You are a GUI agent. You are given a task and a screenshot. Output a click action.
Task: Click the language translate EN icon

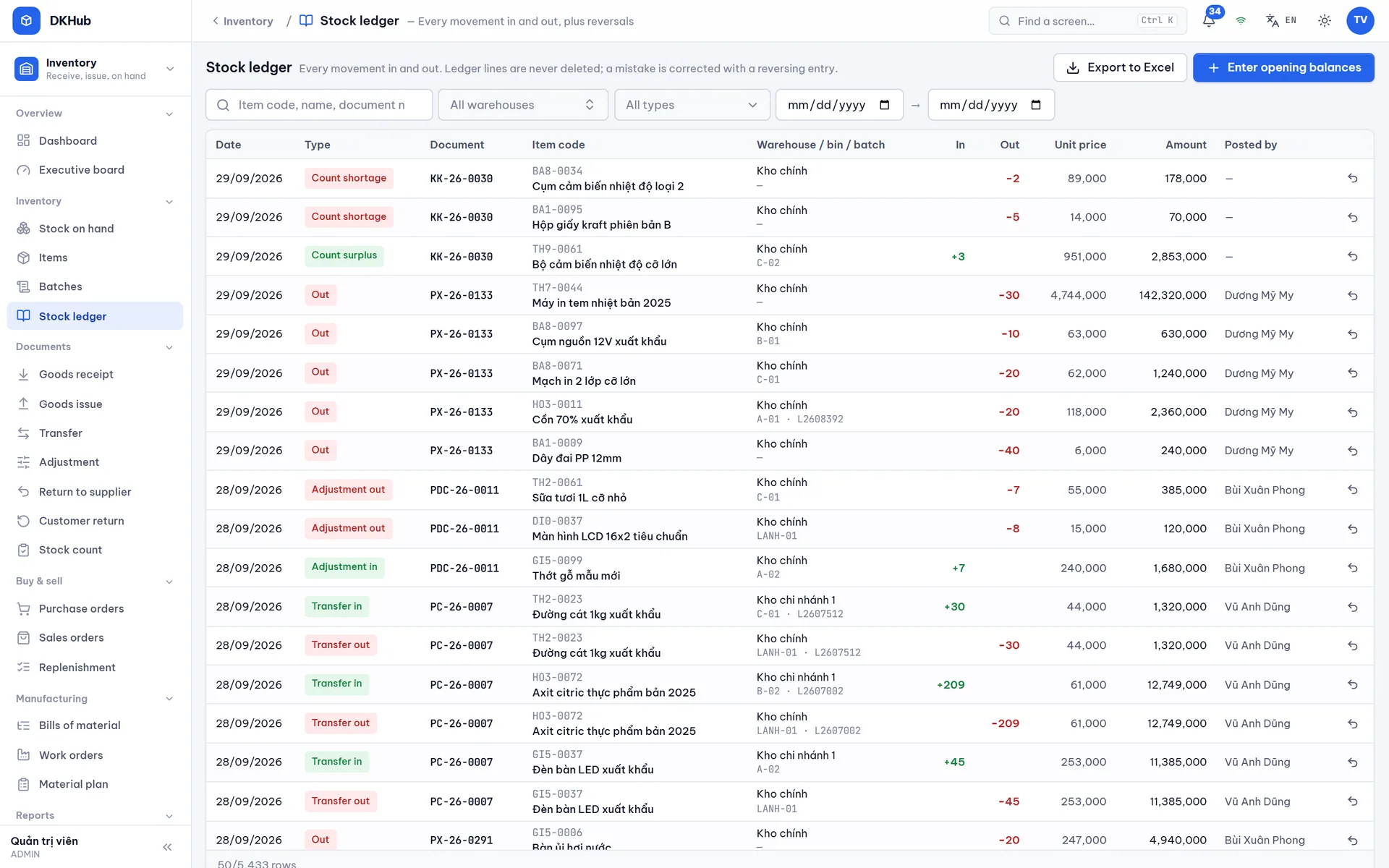(1281, 20)
